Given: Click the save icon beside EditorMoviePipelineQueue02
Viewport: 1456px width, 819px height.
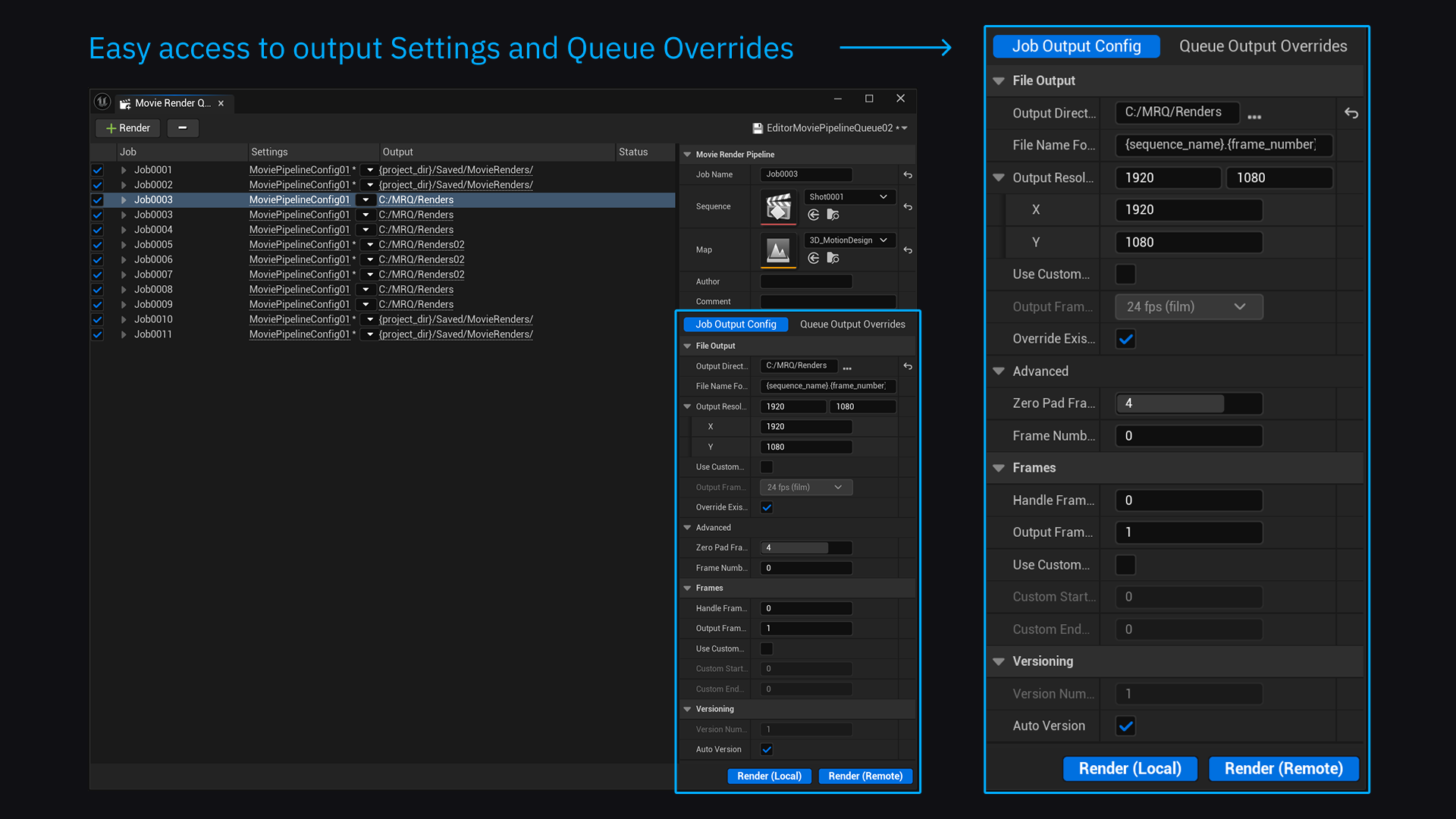Looking at the screenshot, I should (757, 128).
